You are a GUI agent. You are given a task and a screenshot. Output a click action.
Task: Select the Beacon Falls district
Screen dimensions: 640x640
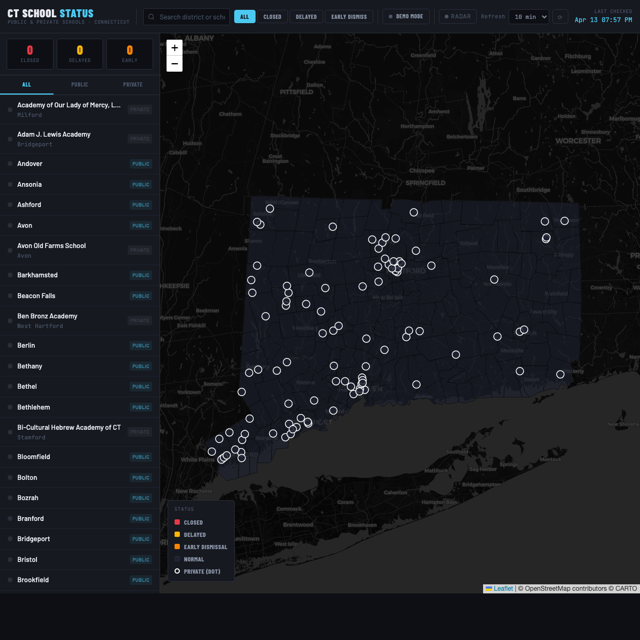[80, 296]
